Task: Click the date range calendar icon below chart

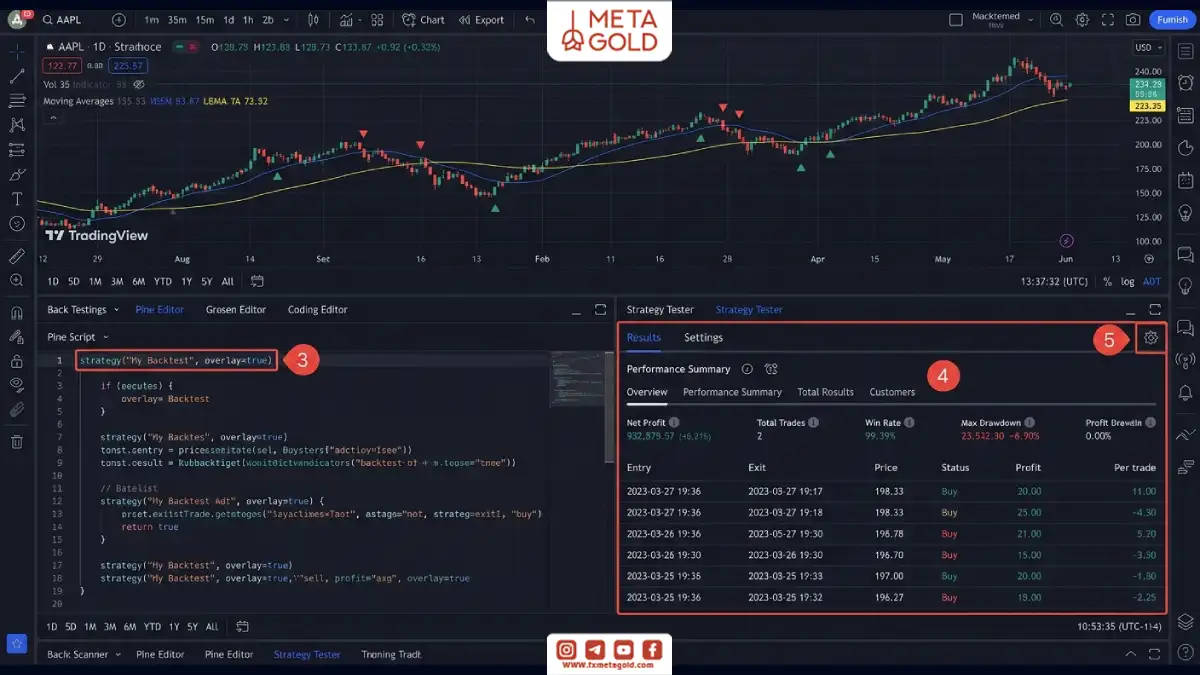Action: click(257, 281)
